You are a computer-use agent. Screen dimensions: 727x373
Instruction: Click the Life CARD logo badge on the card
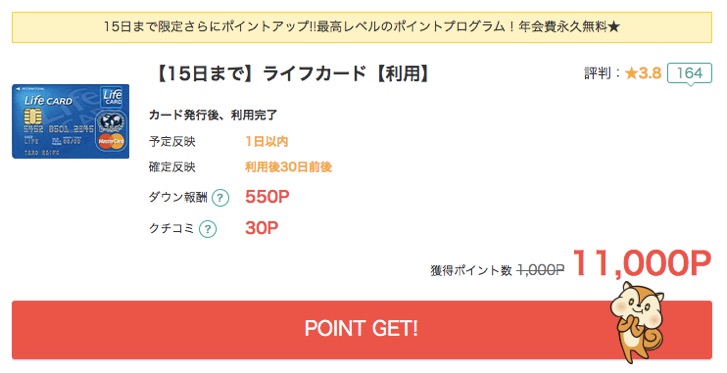coord(113,96)
